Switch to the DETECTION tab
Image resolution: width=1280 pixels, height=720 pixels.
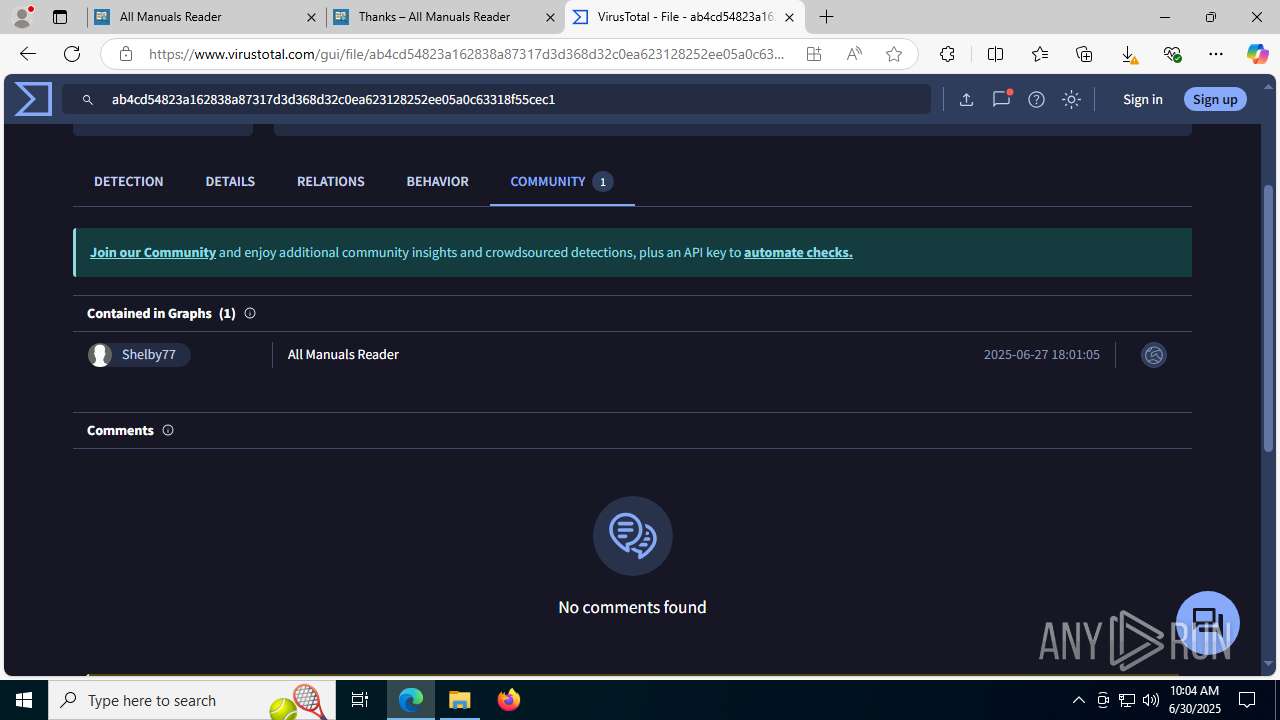pyautogui.click(x=129, y=181)
